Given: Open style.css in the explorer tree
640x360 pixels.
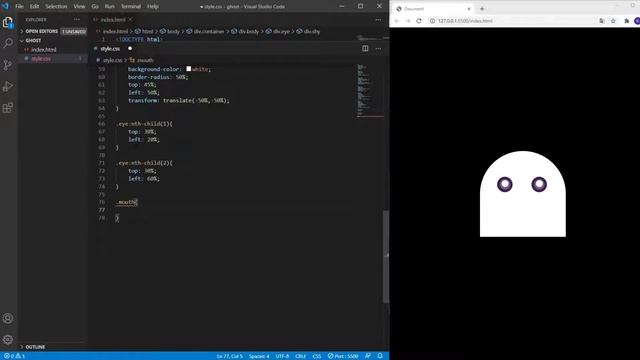Looking at the screenshot, I should (41, 59).
